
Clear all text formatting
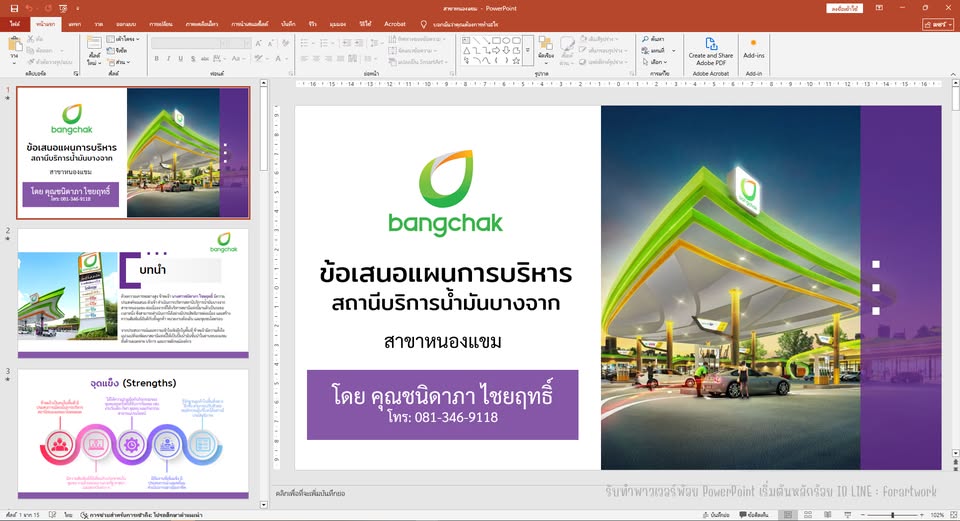[286, 43]
